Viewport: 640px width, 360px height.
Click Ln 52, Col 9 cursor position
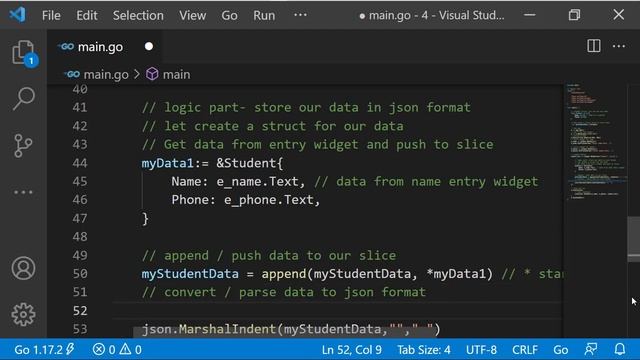(351, 349)
